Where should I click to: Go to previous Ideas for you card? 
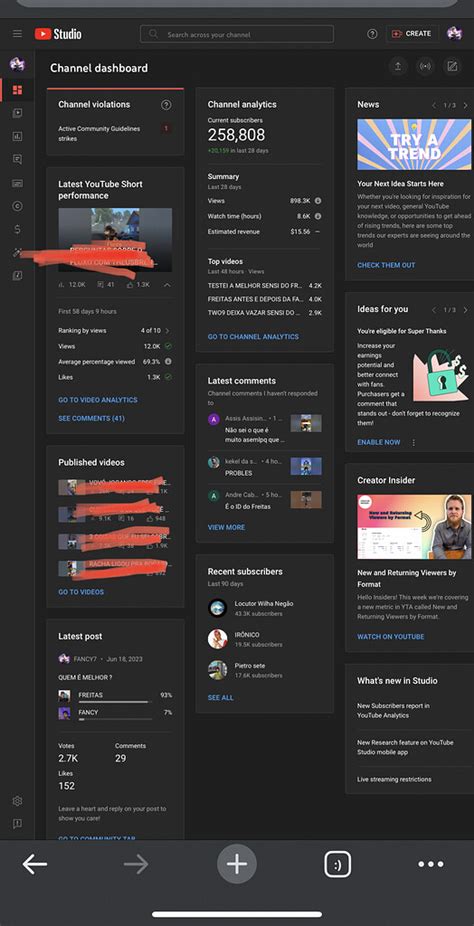click(x=434, y=310)
